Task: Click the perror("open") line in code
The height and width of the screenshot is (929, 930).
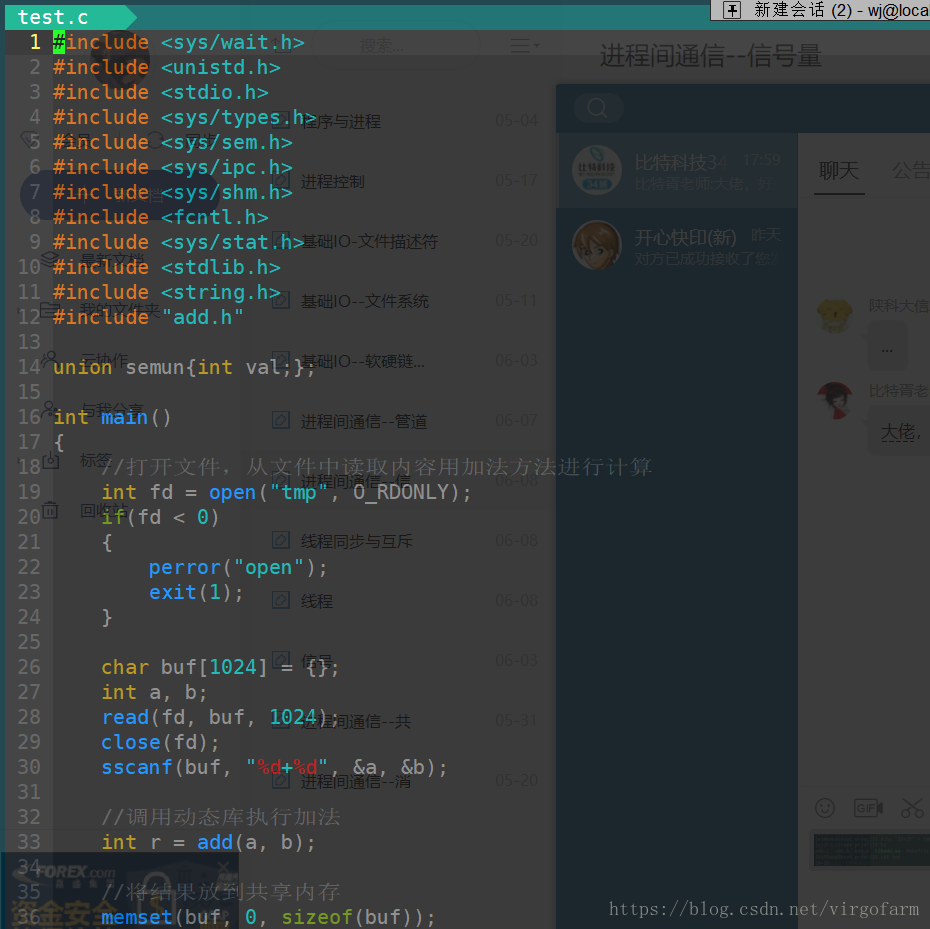Action: (238, 568)
